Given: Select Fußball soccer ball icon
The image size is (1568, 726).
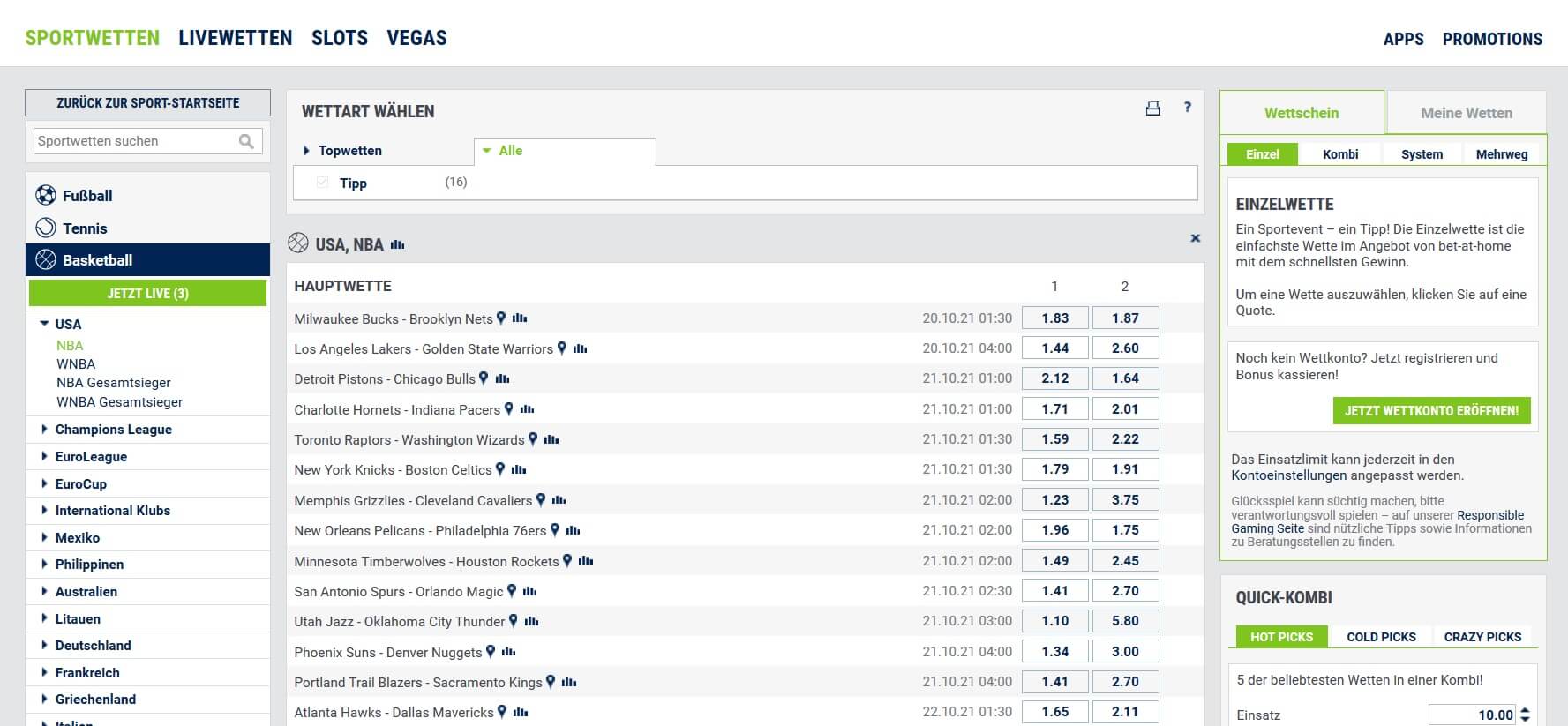Looking at the screenshot, I should coord(46,195).
